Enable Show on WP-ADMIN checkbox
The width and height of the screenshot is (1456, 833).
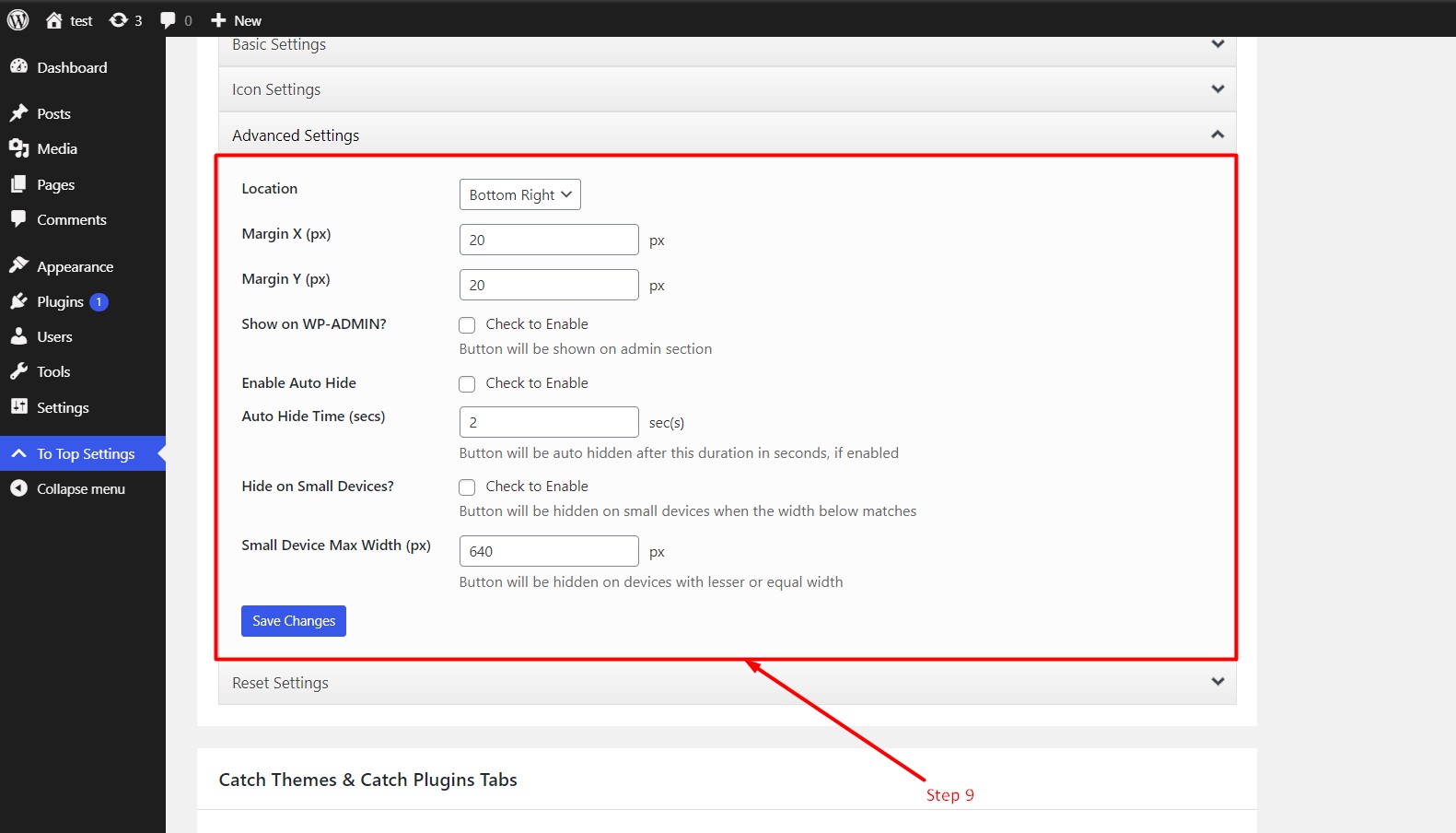[x=467, y=324]
